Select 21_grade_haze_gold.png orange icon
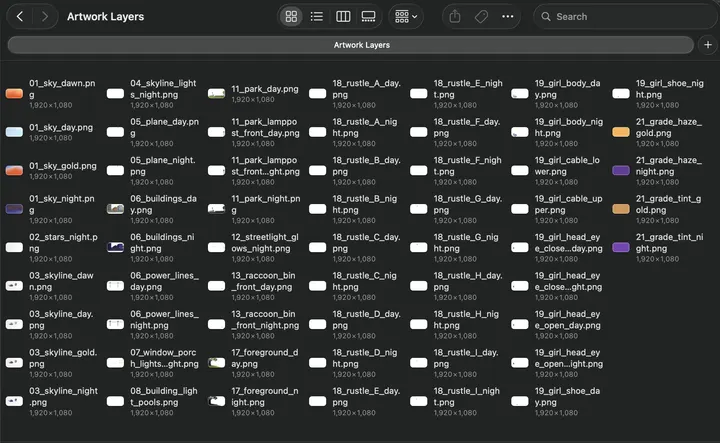Image resolution: width=720 pixels, height=443 pixels. [621, 132]
